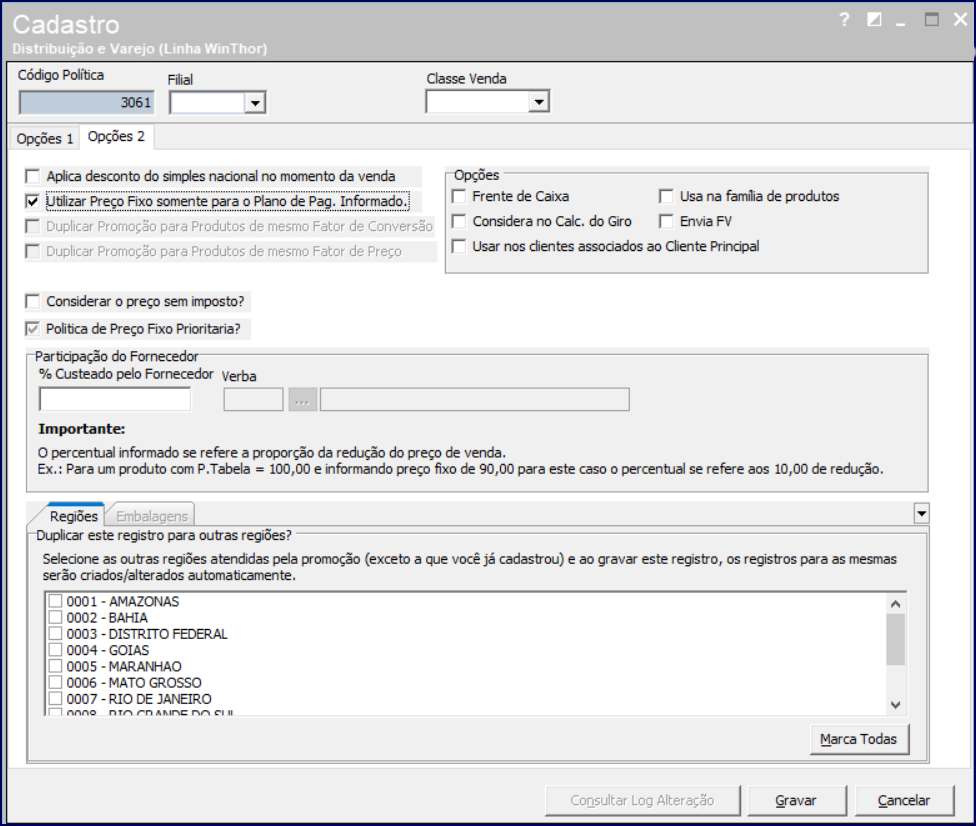
Task: Minimize the Cadastro window
Action: 901,24
